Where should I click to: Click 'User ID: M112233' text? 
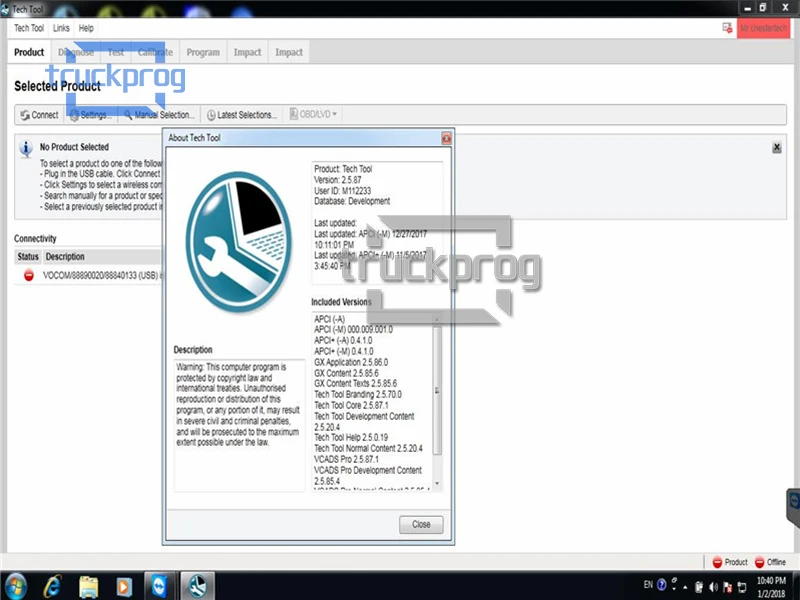coord(342,191)
